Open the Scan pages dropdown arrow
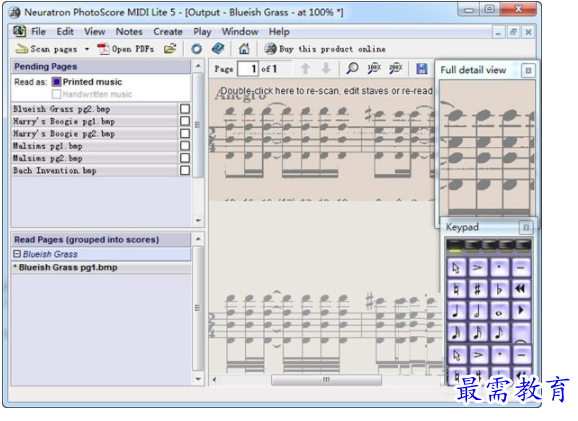 87,49
